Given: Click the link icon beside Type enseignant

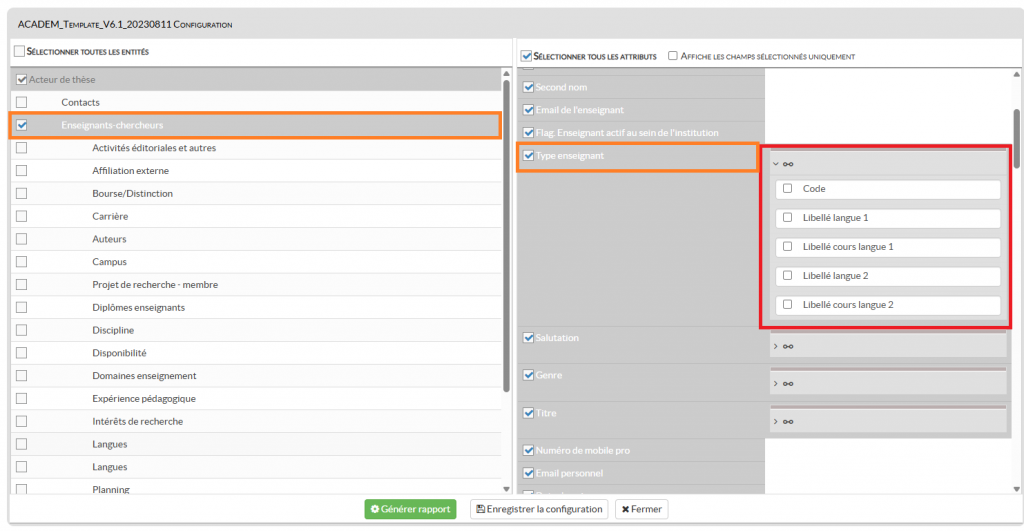Looking at the screenshot, I should [789, 164].
